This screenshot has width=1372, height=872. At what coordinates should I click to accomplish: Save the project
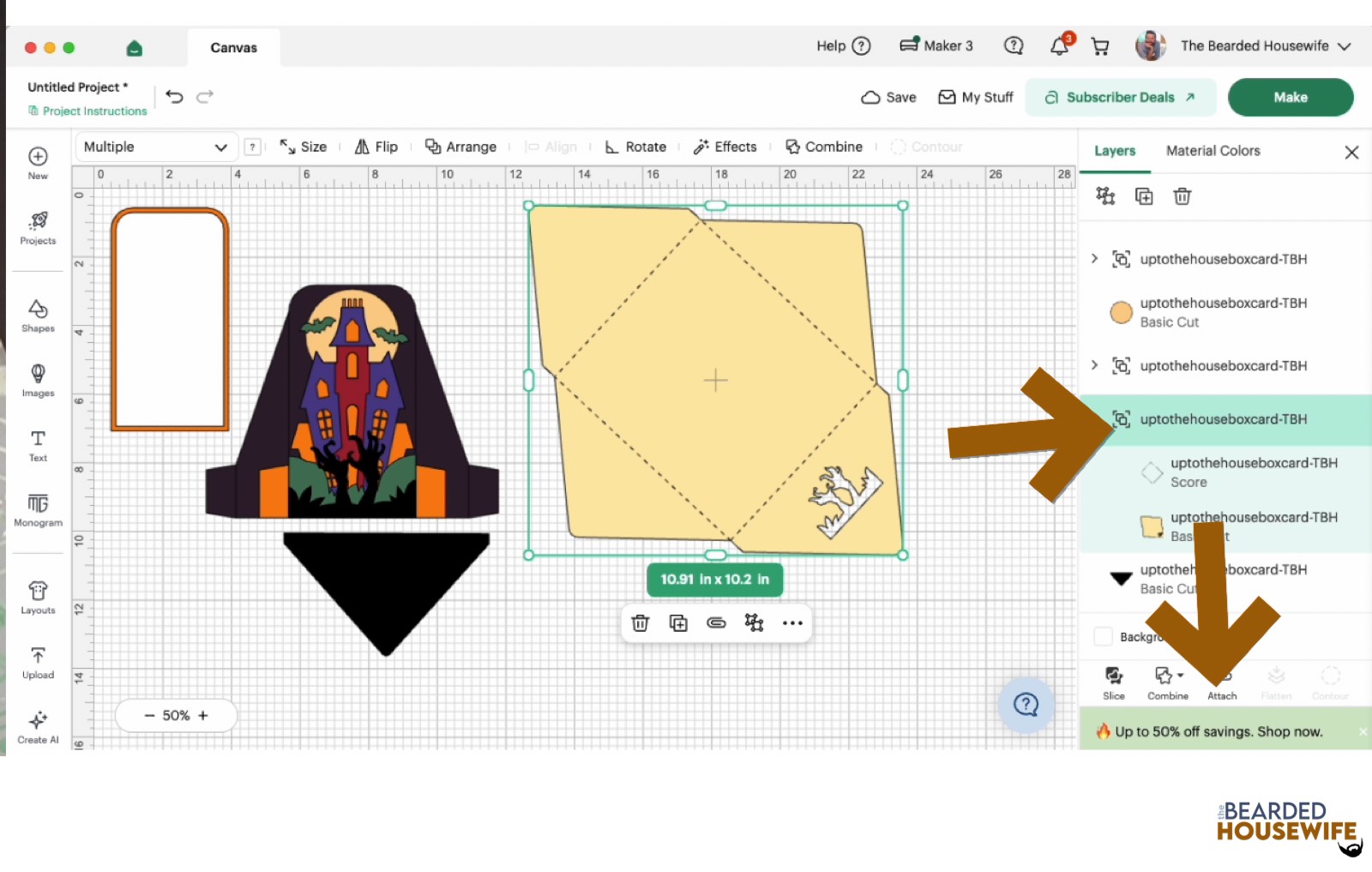[889, 97]
